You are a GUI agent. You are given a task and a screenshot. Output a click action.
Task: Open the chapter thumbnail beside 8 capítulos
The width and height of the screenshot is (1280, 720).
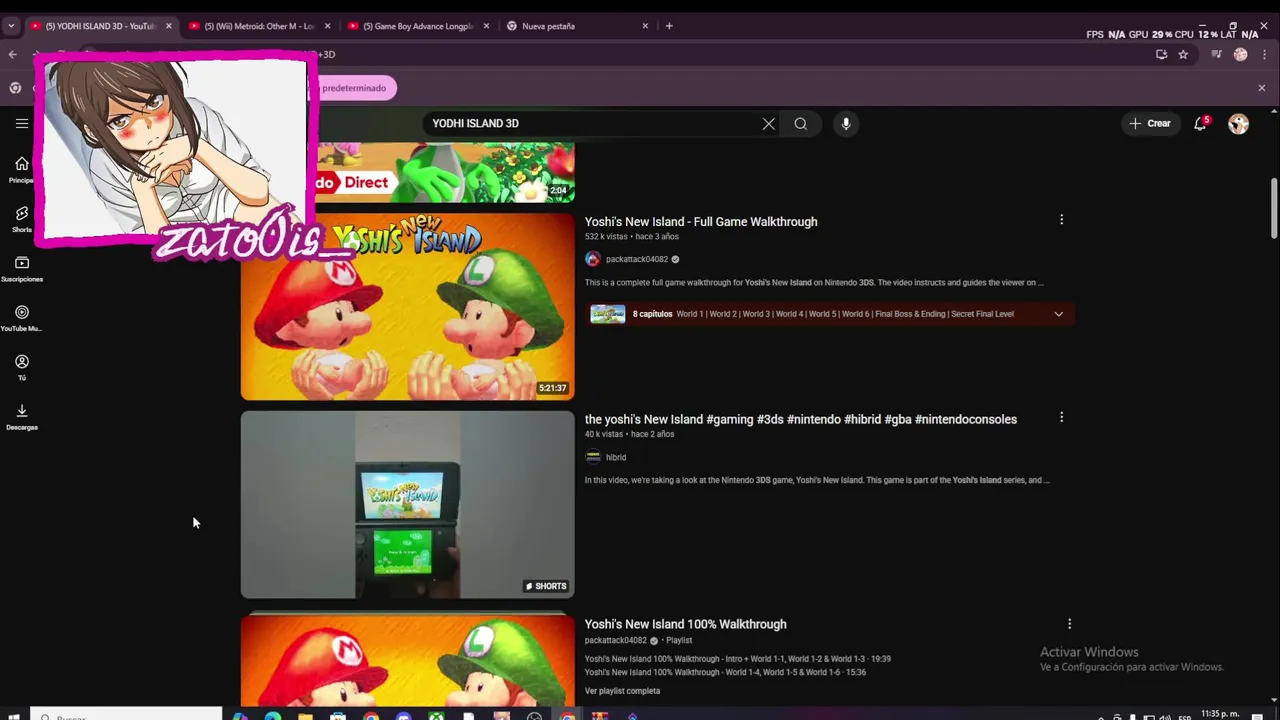coord(607,314)
